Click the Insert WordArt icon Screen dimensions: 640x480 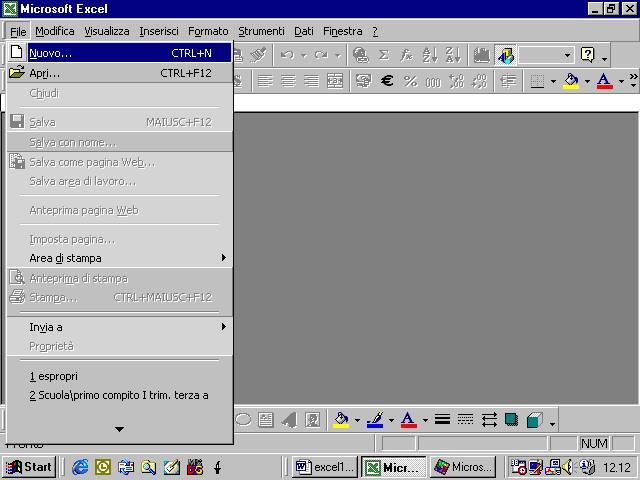pos(289,420)
